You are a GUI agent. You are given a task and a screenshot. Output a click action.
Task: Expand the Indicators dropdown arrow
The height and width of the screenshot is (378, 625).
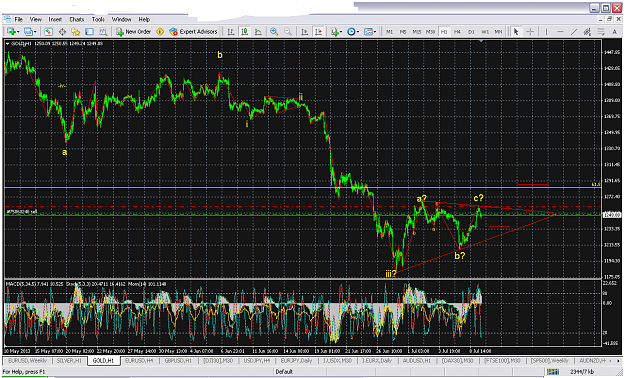click(x=341, y=32)
